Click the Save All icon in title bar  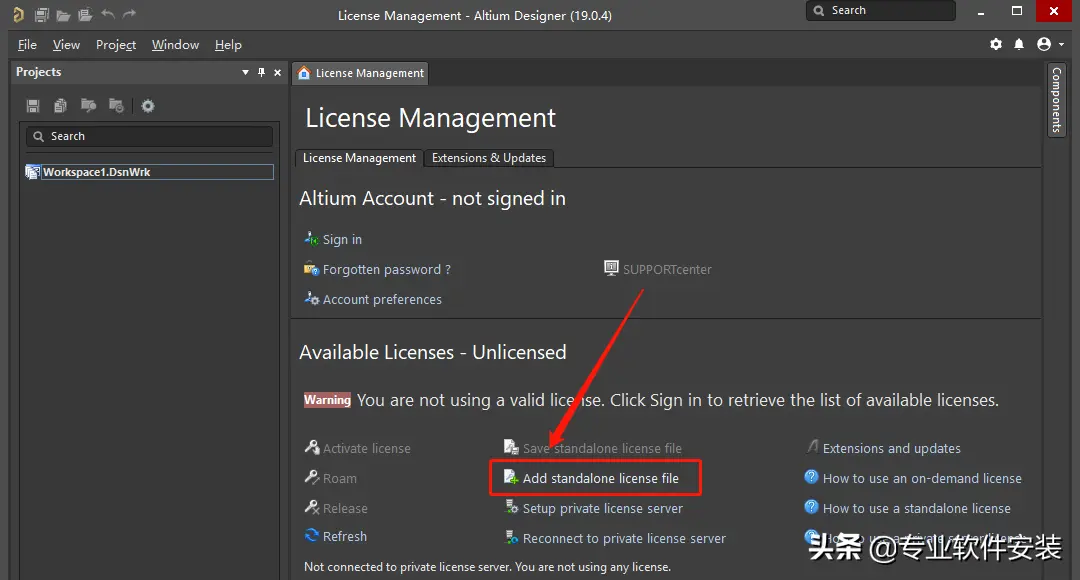tap(41, 14)
